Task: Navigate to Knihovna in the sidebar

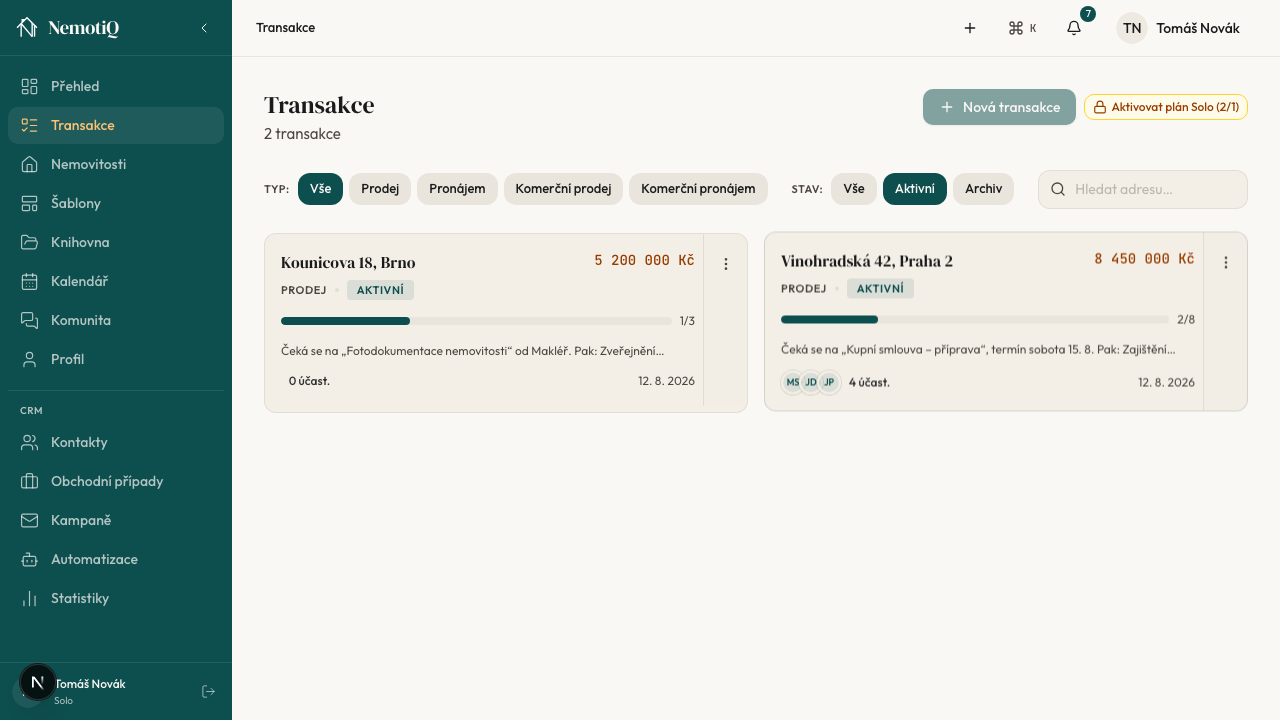Action: click(x=116, y=242)
